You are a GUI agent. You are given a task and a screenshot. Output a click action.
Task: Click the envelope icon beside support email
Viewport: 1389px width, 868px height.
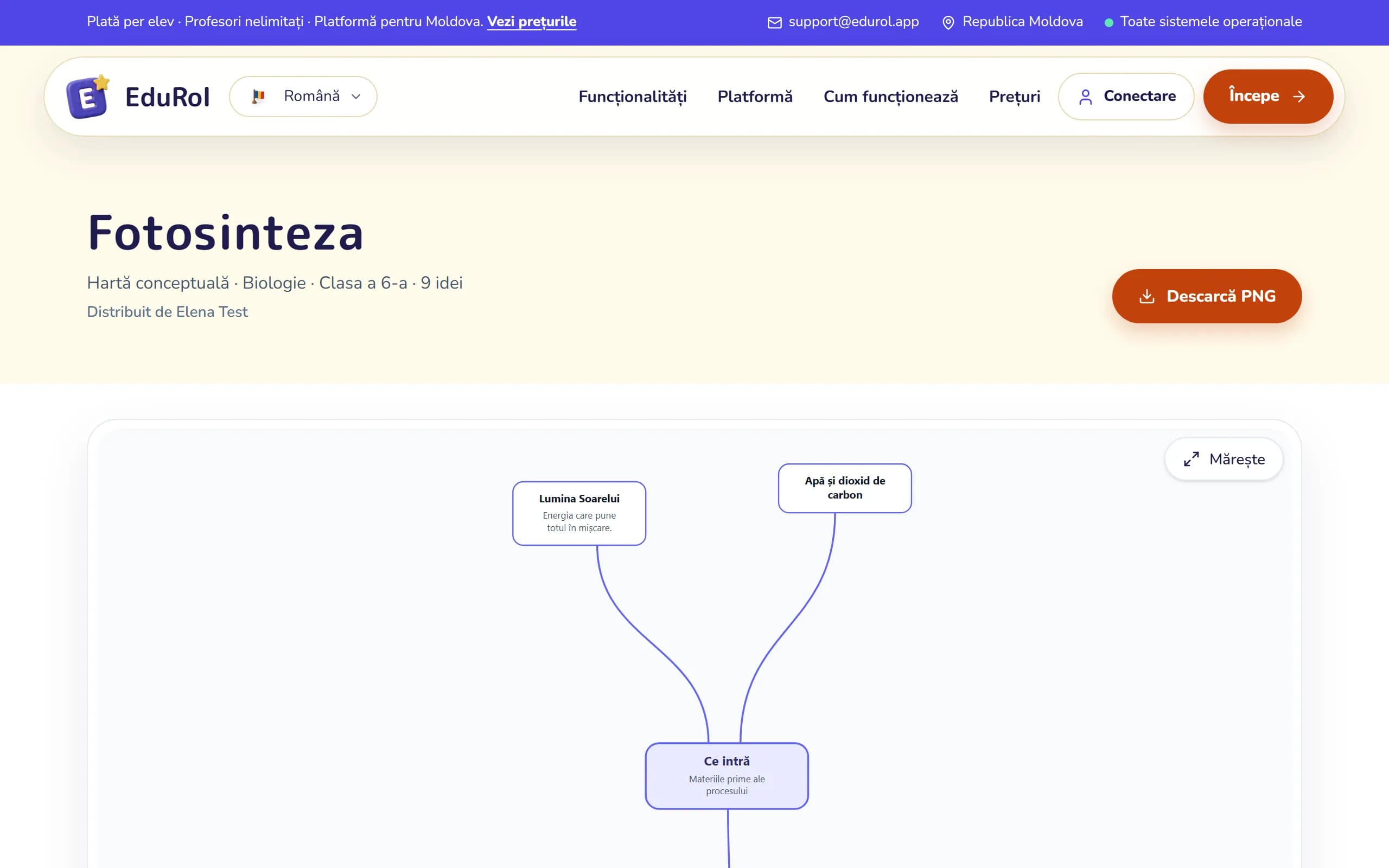774,22
